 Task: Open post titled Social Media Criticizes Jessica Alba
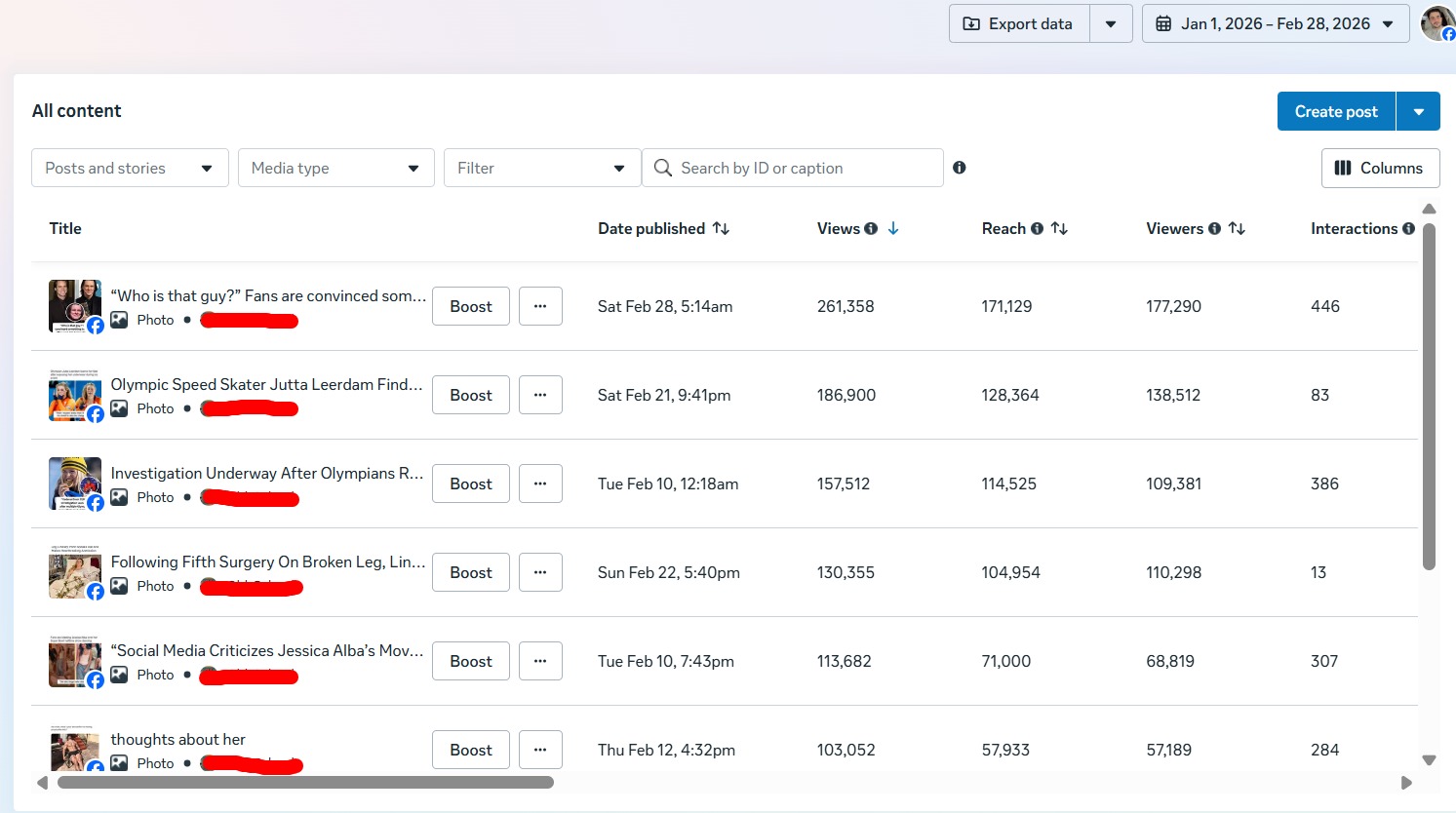pyautogui.click(x=267, y=650)
